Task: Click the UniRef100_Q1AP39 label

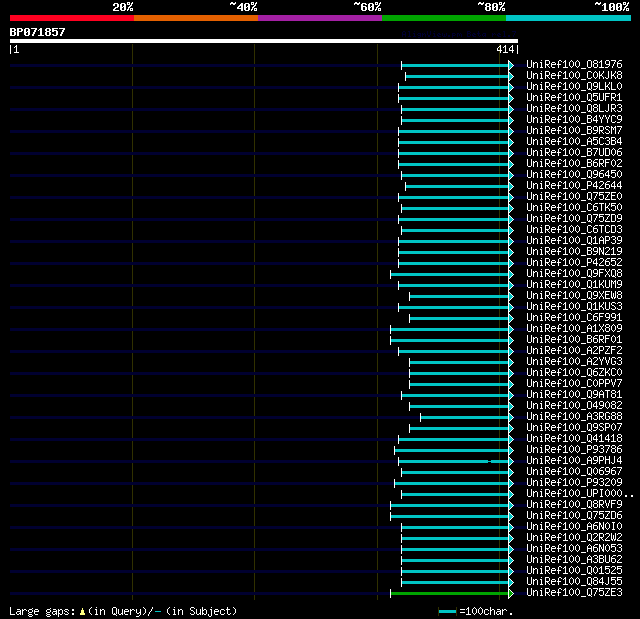Action: click(574, 241)
